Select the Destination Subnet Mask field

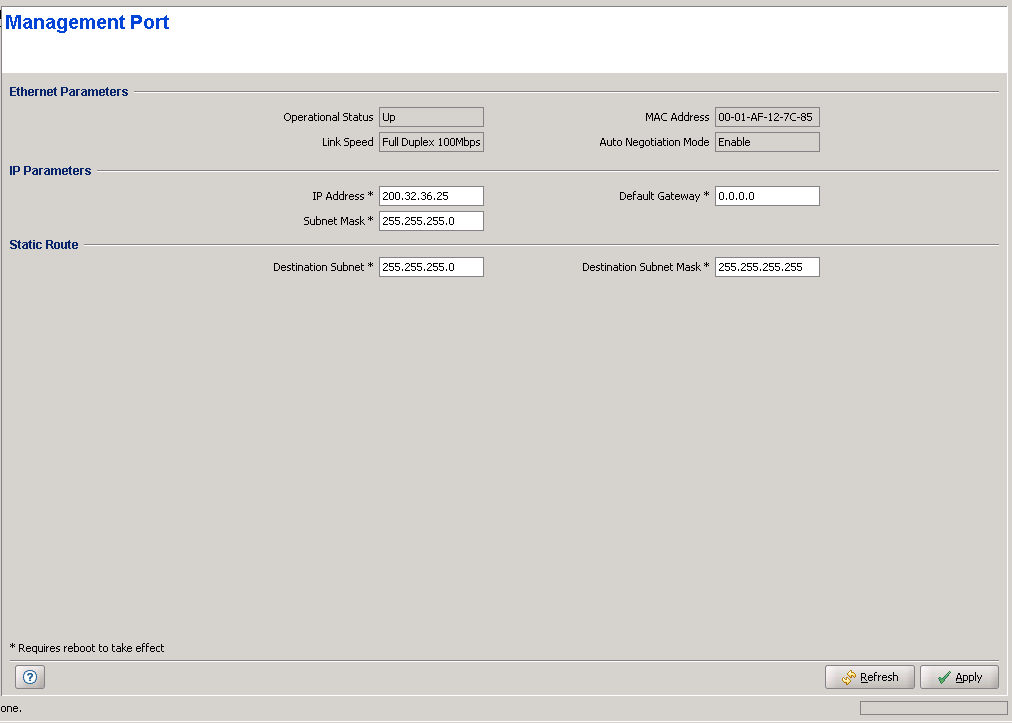[767, 267]
